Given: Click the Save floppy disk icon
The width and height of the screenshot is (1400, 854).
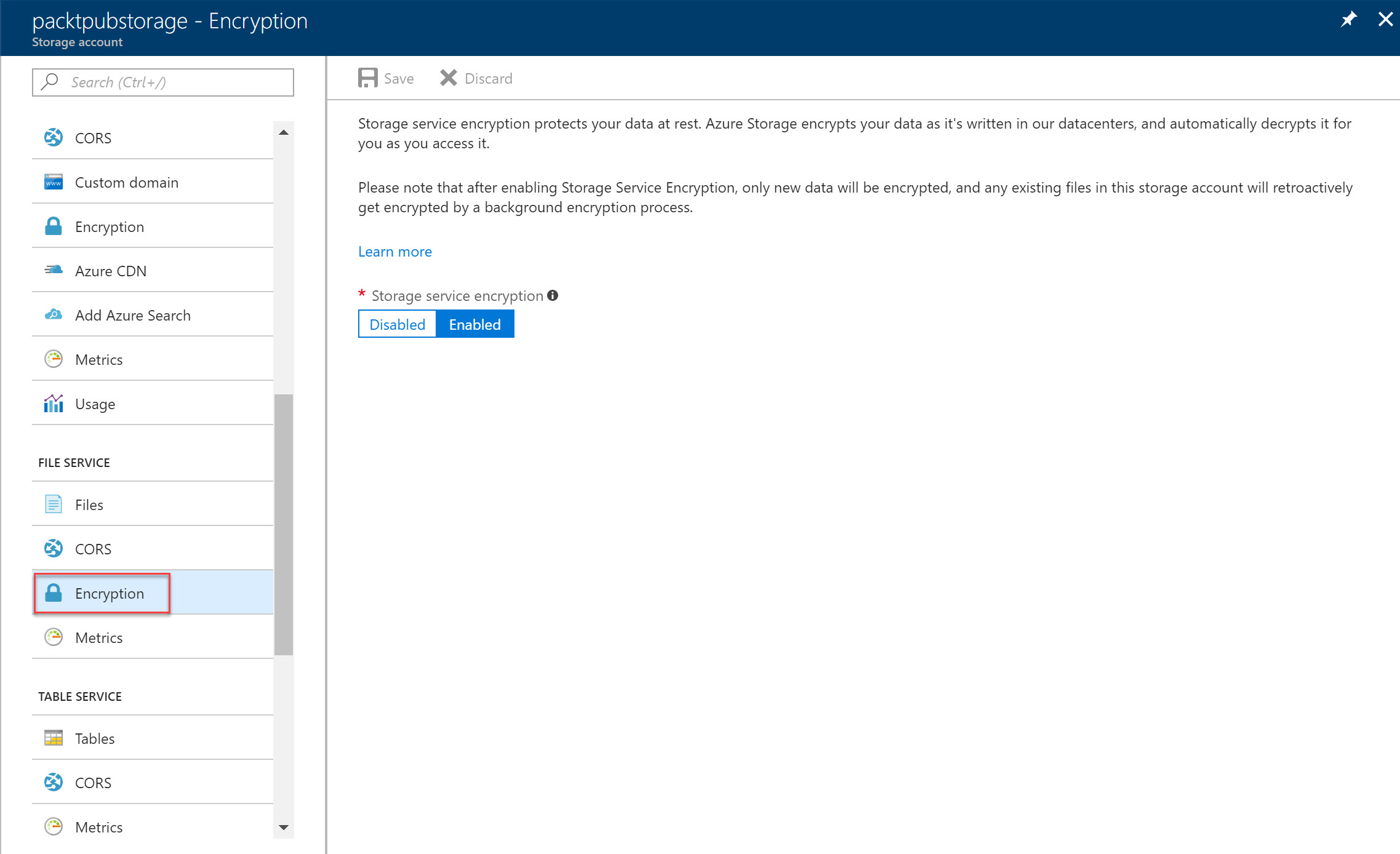Looking at the screenshot, I should click(x=368, y=78).
